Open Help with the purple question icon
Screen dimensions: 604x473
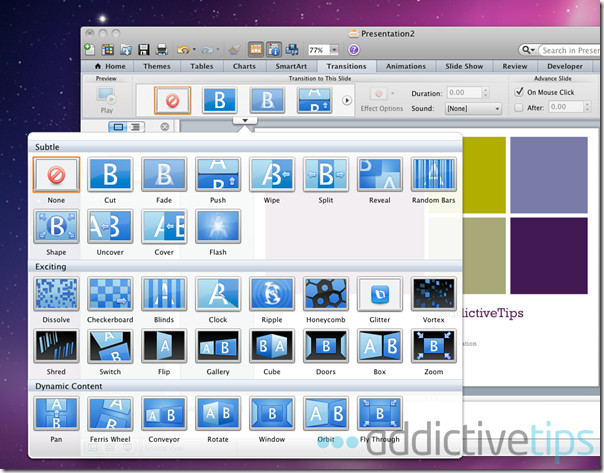tap(354, 50)
